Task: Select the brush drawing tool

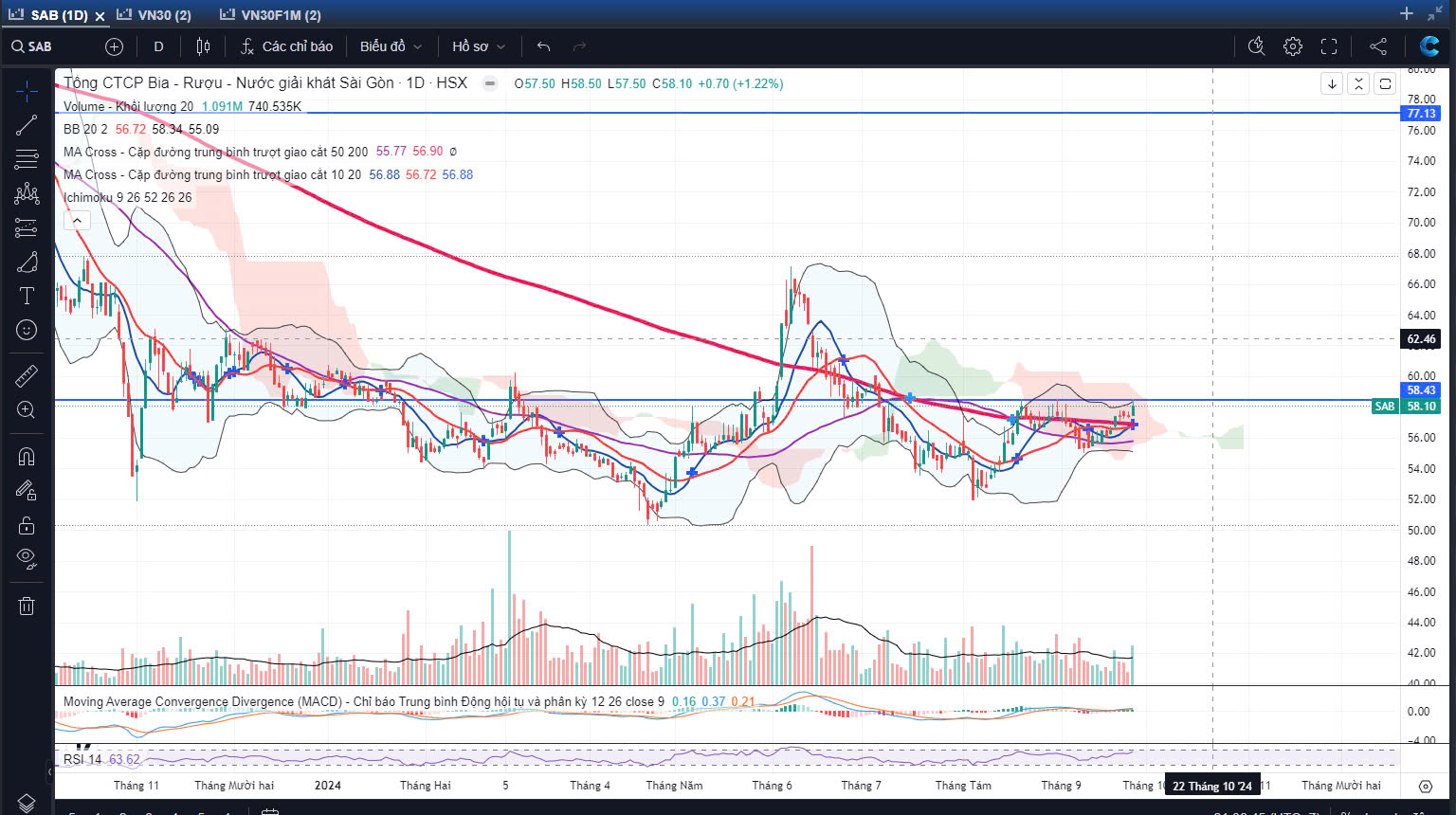Action: [27, 262]
